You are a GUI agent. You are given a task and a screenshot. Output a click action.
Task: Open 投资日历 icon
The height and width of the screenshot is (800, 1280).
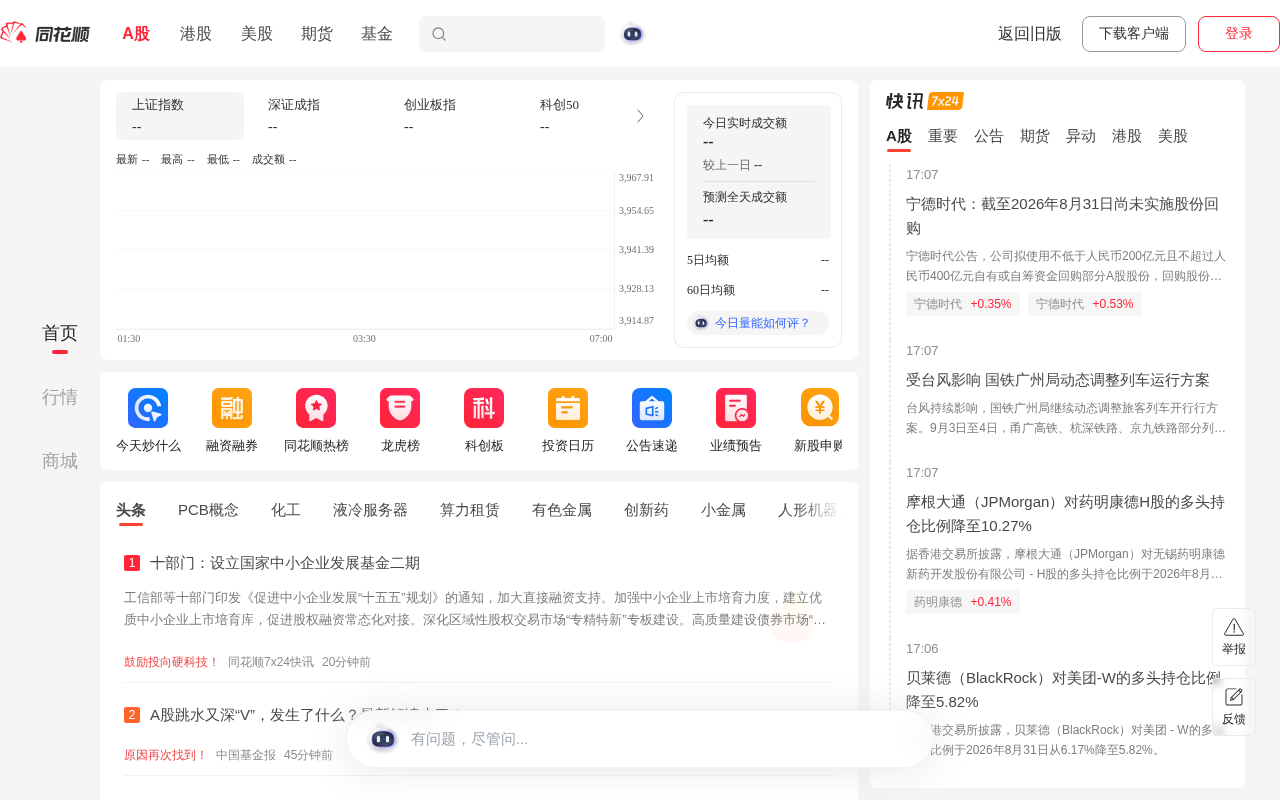click(568, 408)
